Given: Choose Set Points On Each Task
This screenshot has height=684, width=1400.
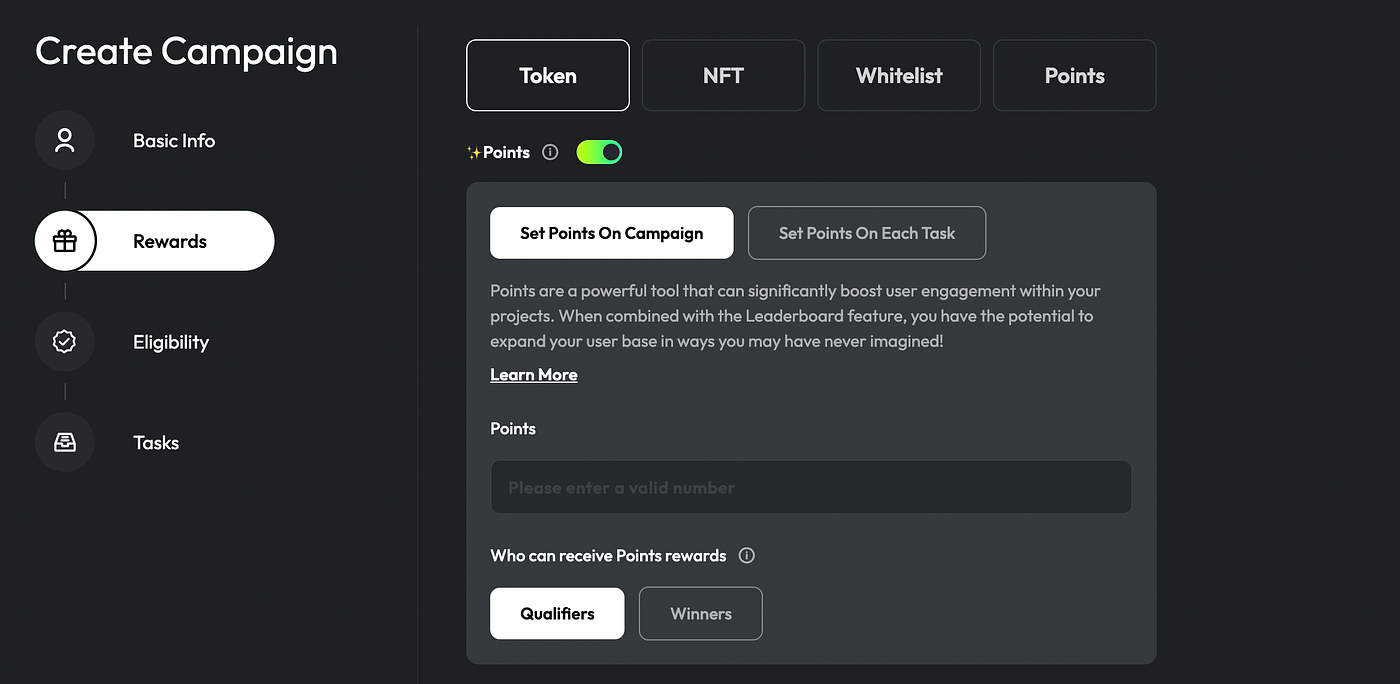Looking at the screenshot, I should (x=866, y=233).
